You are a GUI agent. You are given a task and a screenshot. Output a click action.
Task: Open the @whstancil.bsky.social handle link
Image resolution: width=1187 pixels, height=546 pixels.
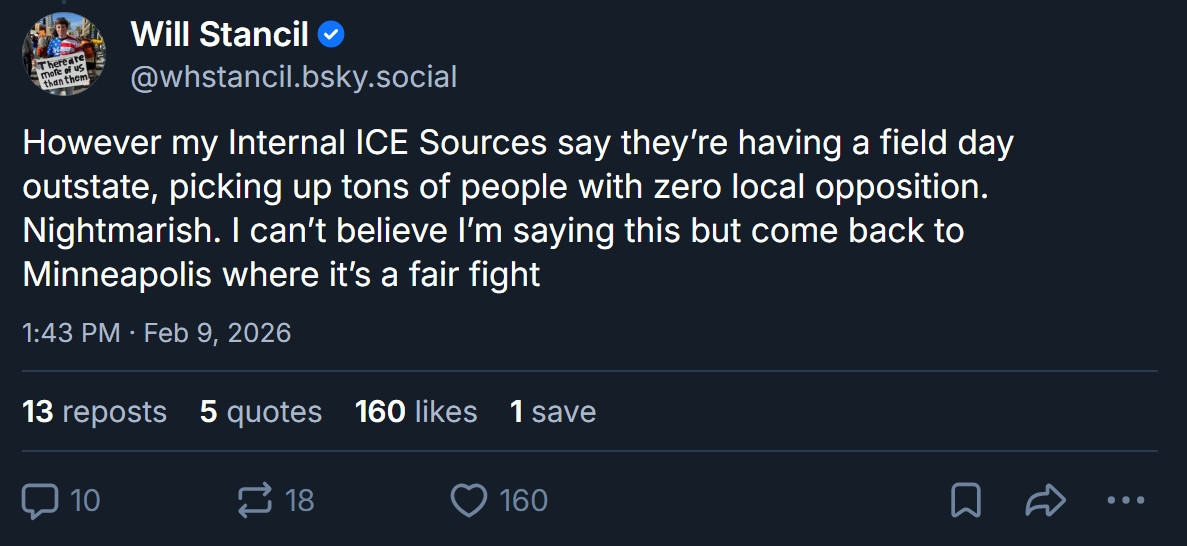293,77
